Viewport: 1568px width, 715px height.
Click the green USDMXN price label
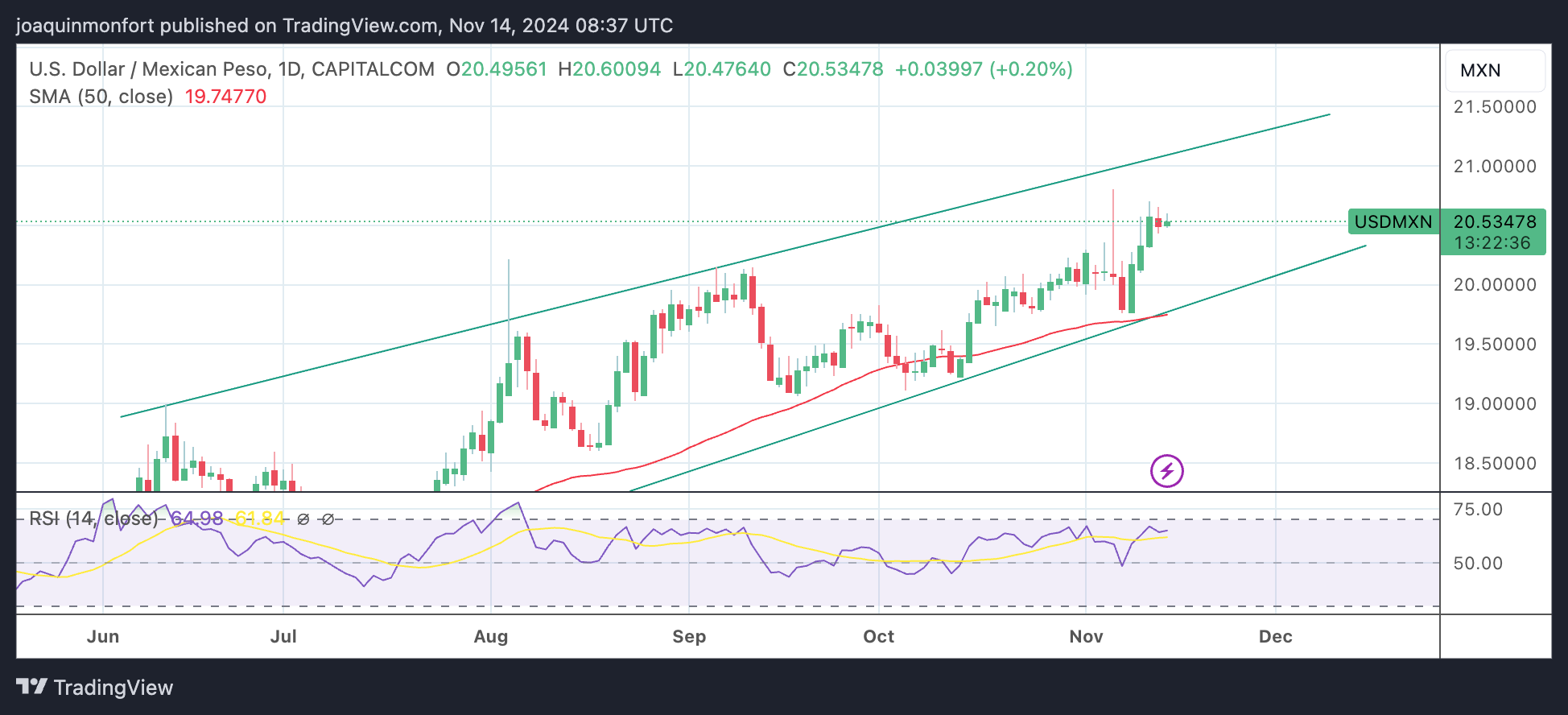[x=1393, y=222]
